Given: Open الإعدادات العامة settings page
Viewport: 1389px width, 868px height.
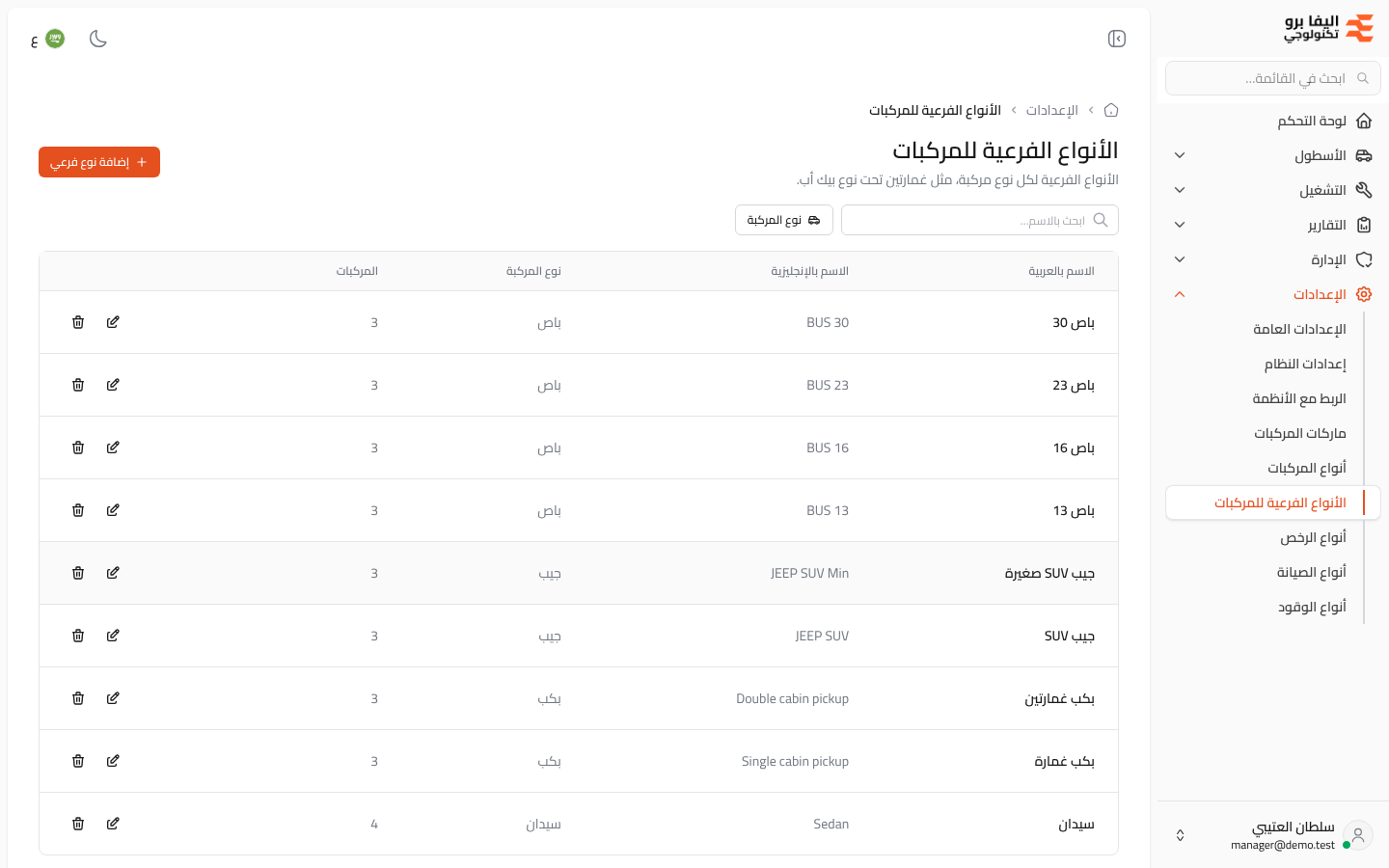Looking at the screenshot, I should pos(1299,329).
